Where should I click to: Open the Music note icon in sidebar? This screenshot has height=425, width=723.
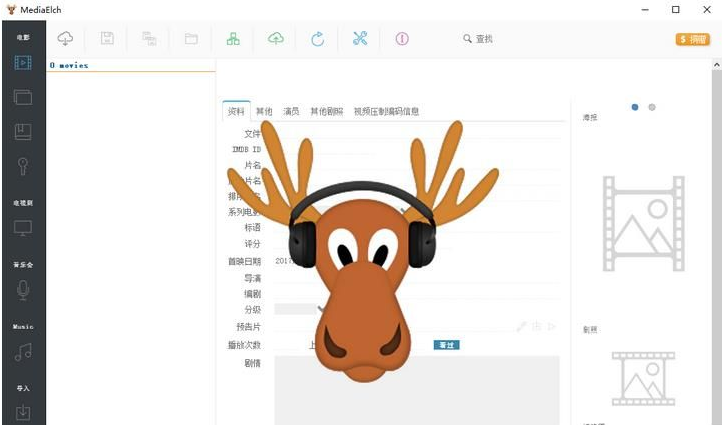(x=23, y=352)
